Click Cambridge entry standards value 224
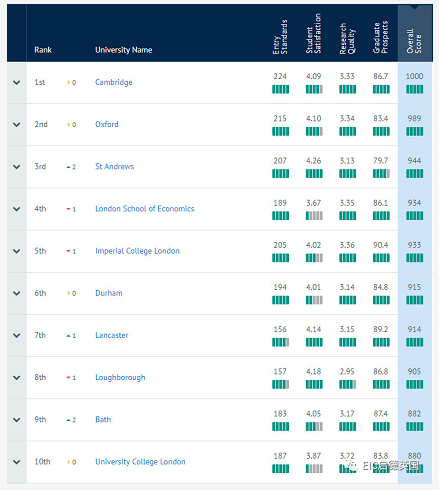 [280, 76]
